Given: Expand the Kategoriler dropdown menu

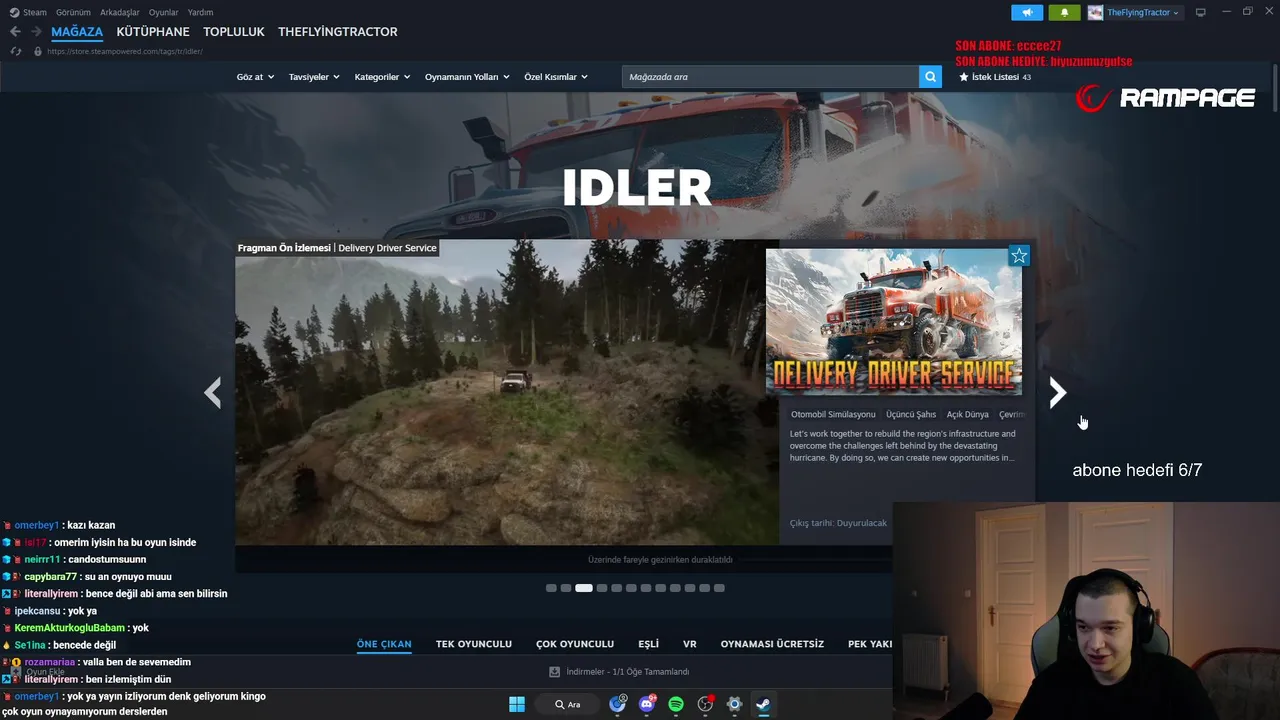Looking at the screenshot, I should [x=382, y=77].
